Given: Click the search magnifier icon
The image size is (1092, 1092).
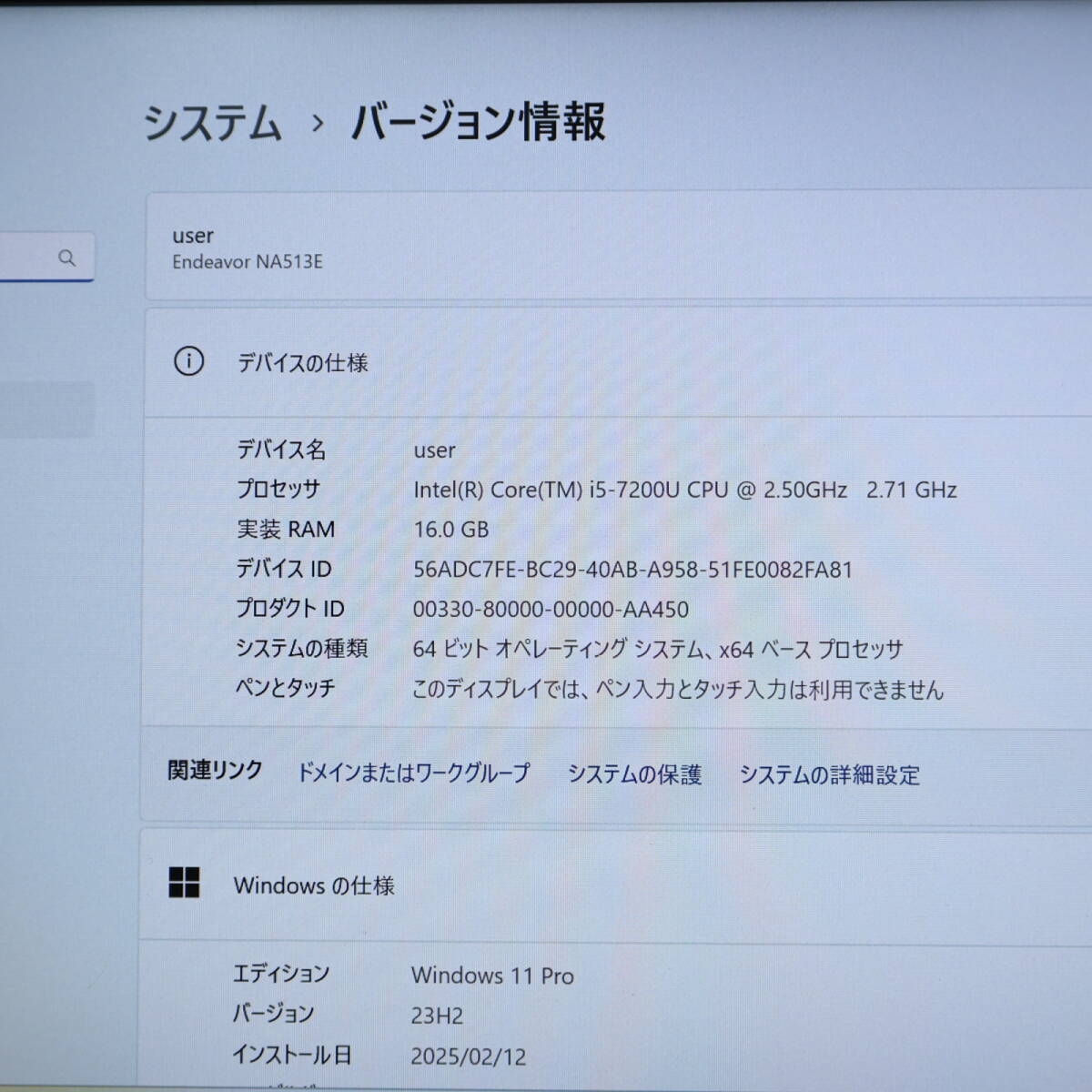Looking at the screenshot, I should click(66, 258).
